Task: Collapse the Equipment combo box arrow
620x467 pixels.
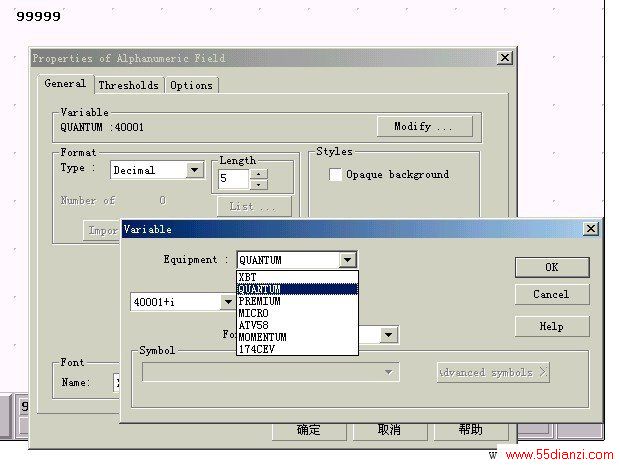Action: coord(347,260)
